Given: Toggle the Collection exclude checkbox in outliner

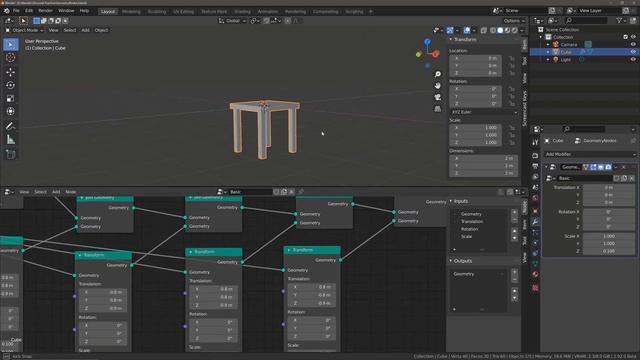Looking at the screenshot, I should 625,37.
